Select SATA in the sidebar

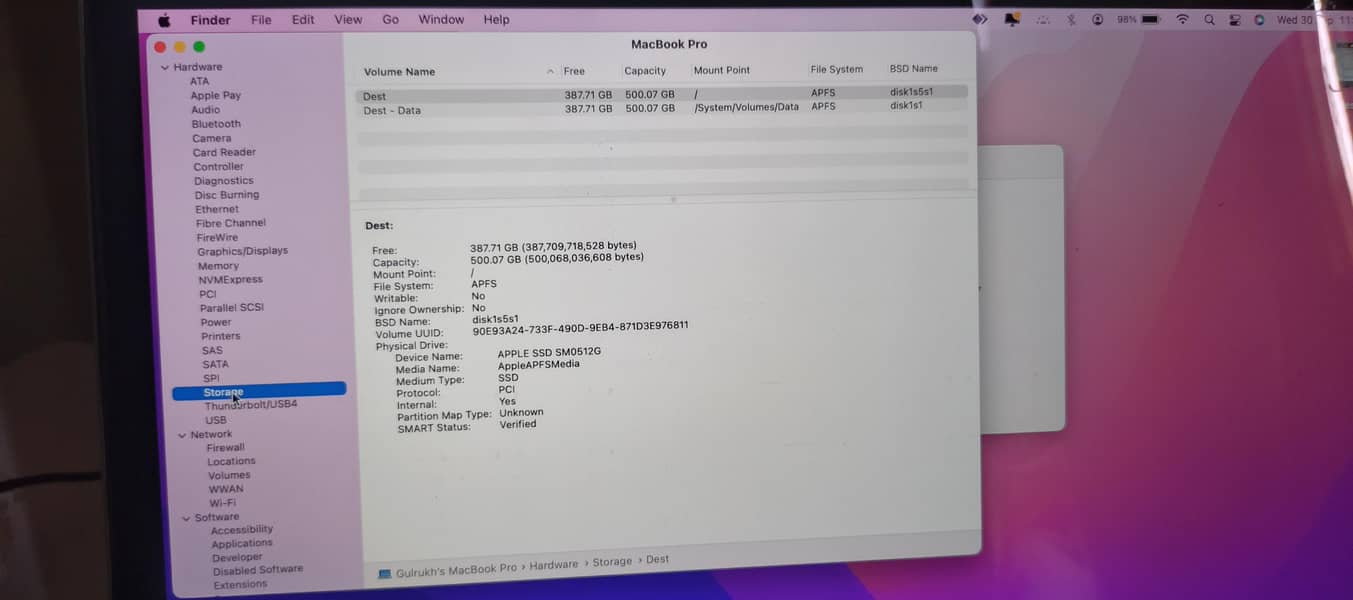point(215,364)
